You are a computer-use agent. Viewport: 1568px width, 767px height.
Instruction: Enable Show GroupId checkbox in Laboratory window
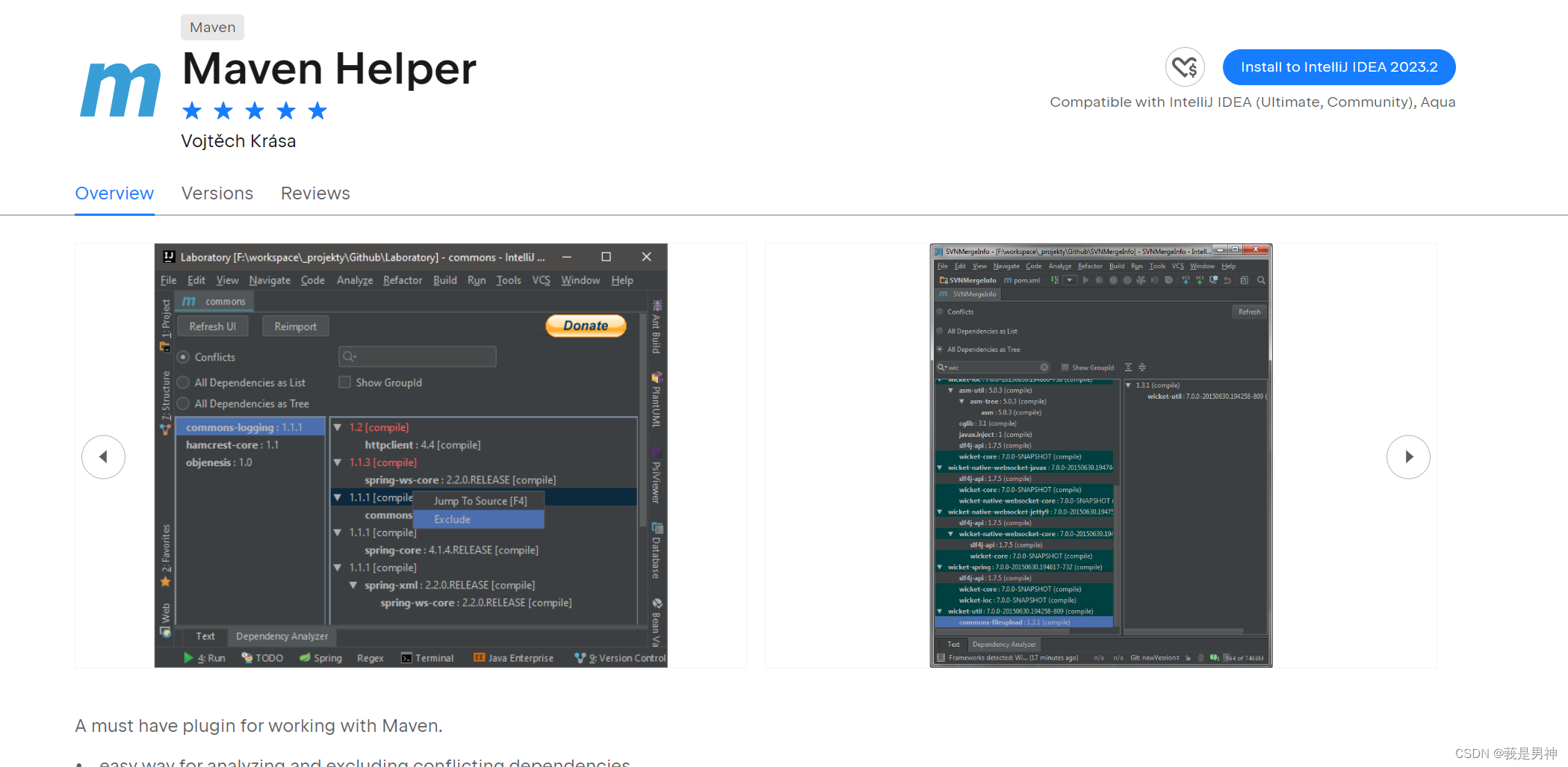click(x=344, y=382)
